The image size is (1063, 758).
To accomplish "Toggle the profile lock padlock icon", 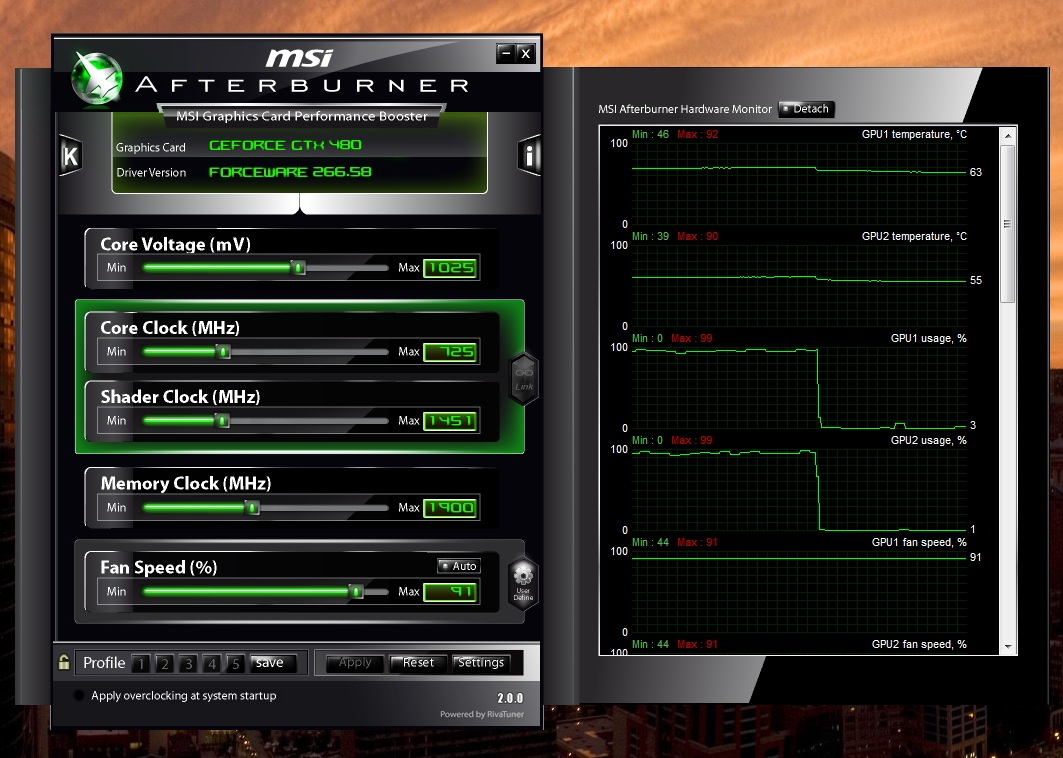I will (64, 662).
